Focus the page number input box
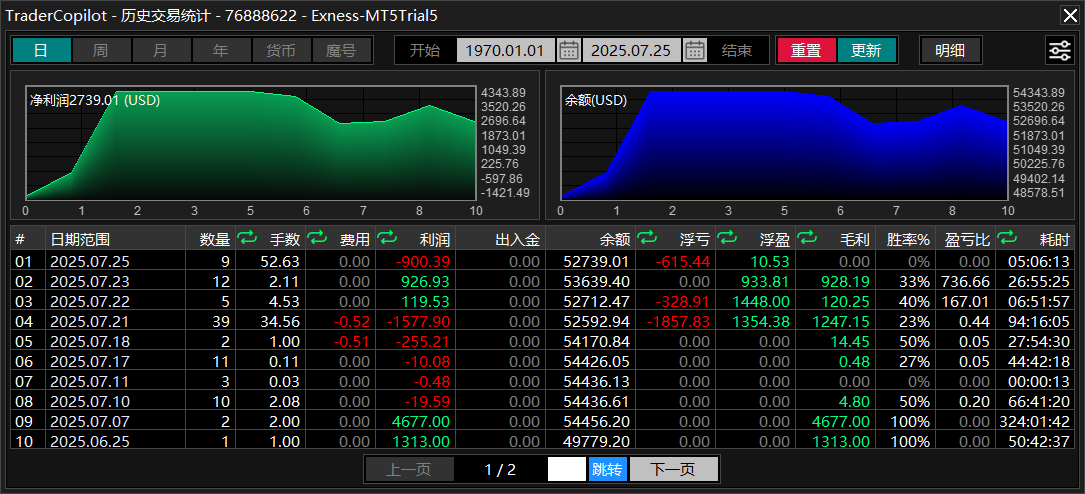Screen dimensions: 1085x494 (x=567, y=470)
